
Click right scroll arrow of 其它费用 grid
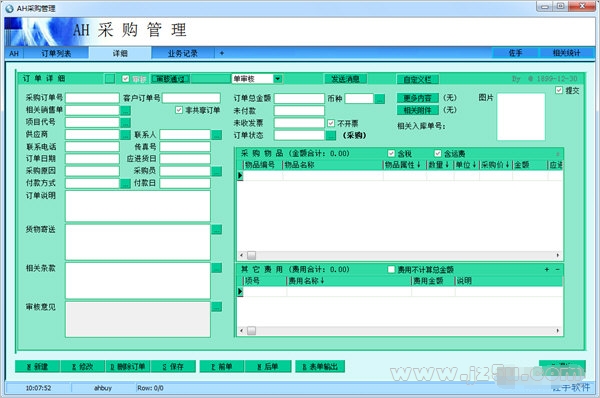[x=558, y=330]
